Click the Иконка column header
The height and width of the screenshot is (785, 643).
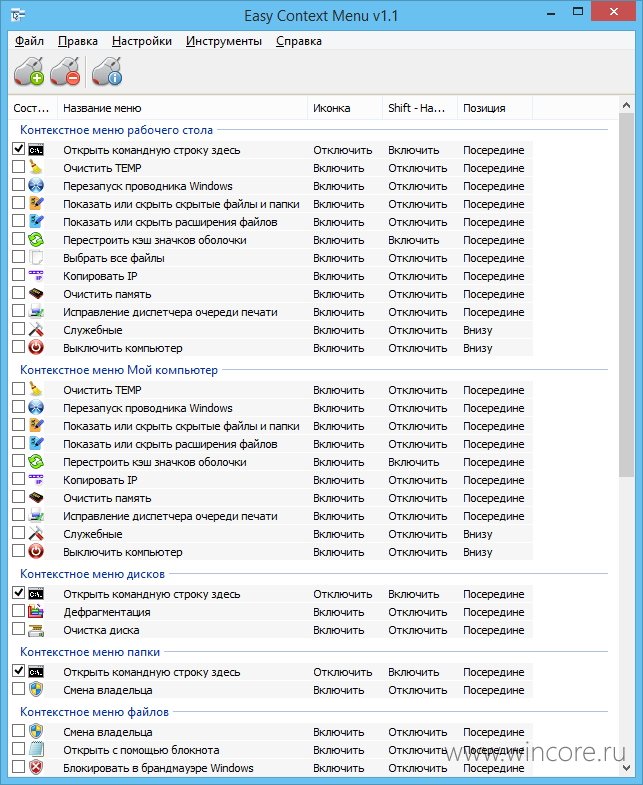[x=345, y=108]
